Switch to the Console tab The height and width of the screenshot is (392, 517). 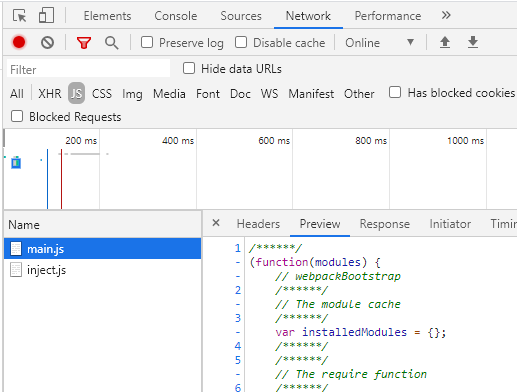176,16
